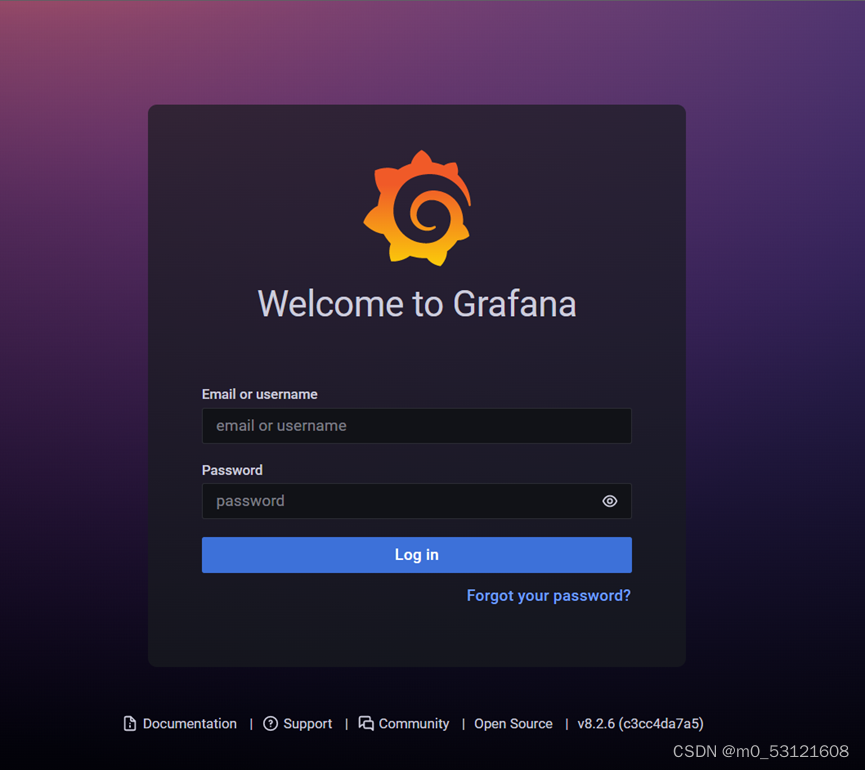
Task: Click the Log in button
Action: tap(417, 555)
